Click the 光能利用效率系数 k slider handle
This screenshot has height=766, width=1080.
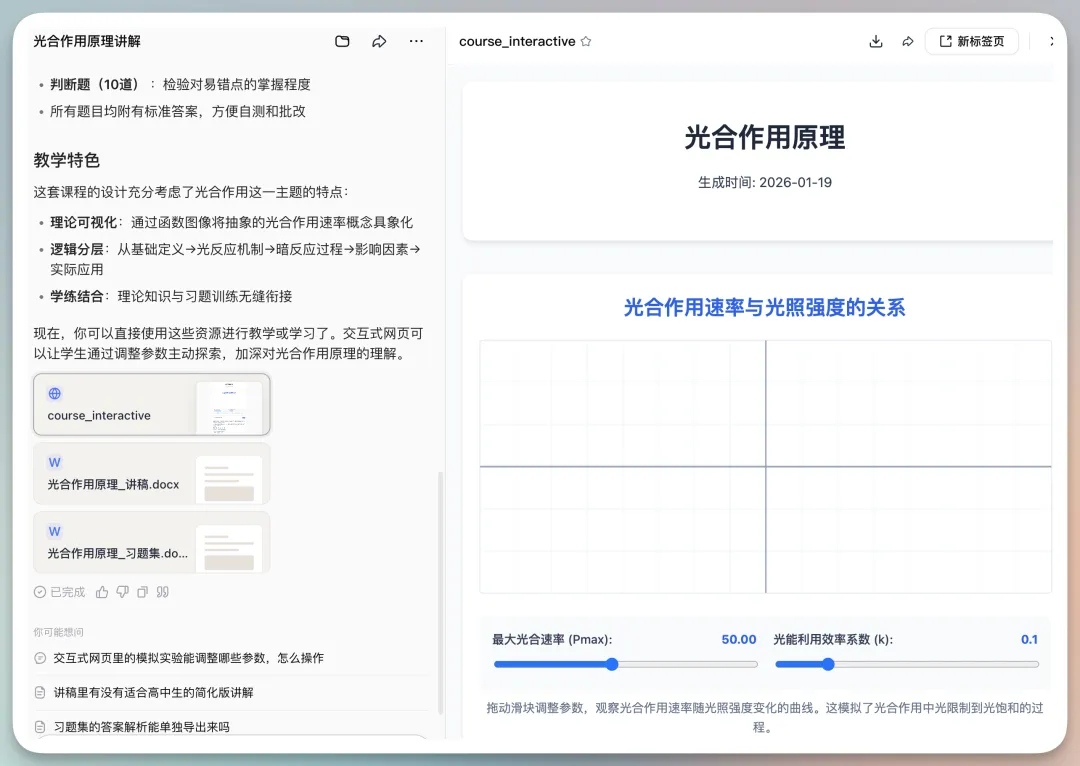click(827, 664)
